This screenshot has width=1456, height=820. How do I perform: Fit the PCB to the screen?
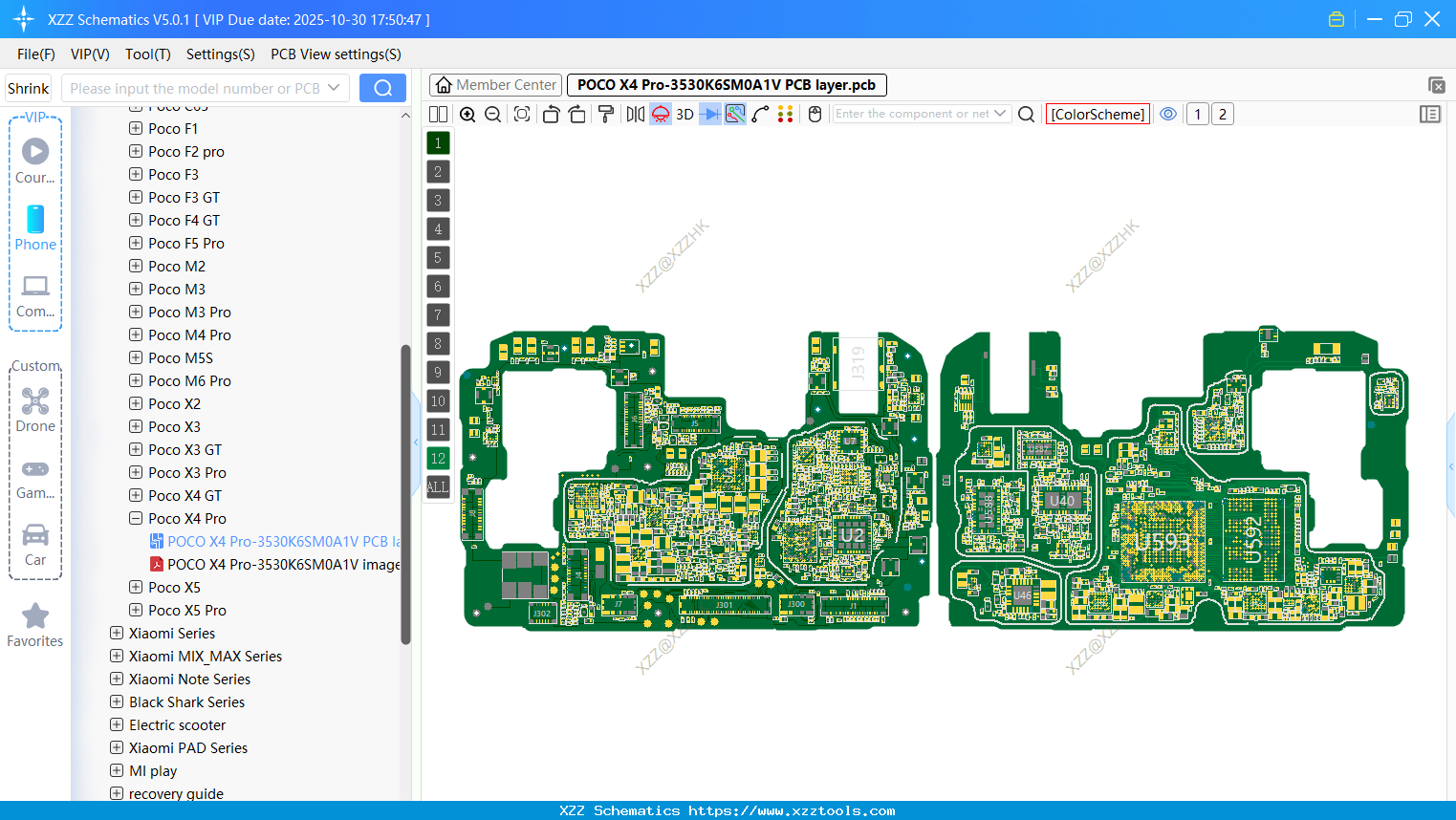pyautogui.click(x=522, y=114)
